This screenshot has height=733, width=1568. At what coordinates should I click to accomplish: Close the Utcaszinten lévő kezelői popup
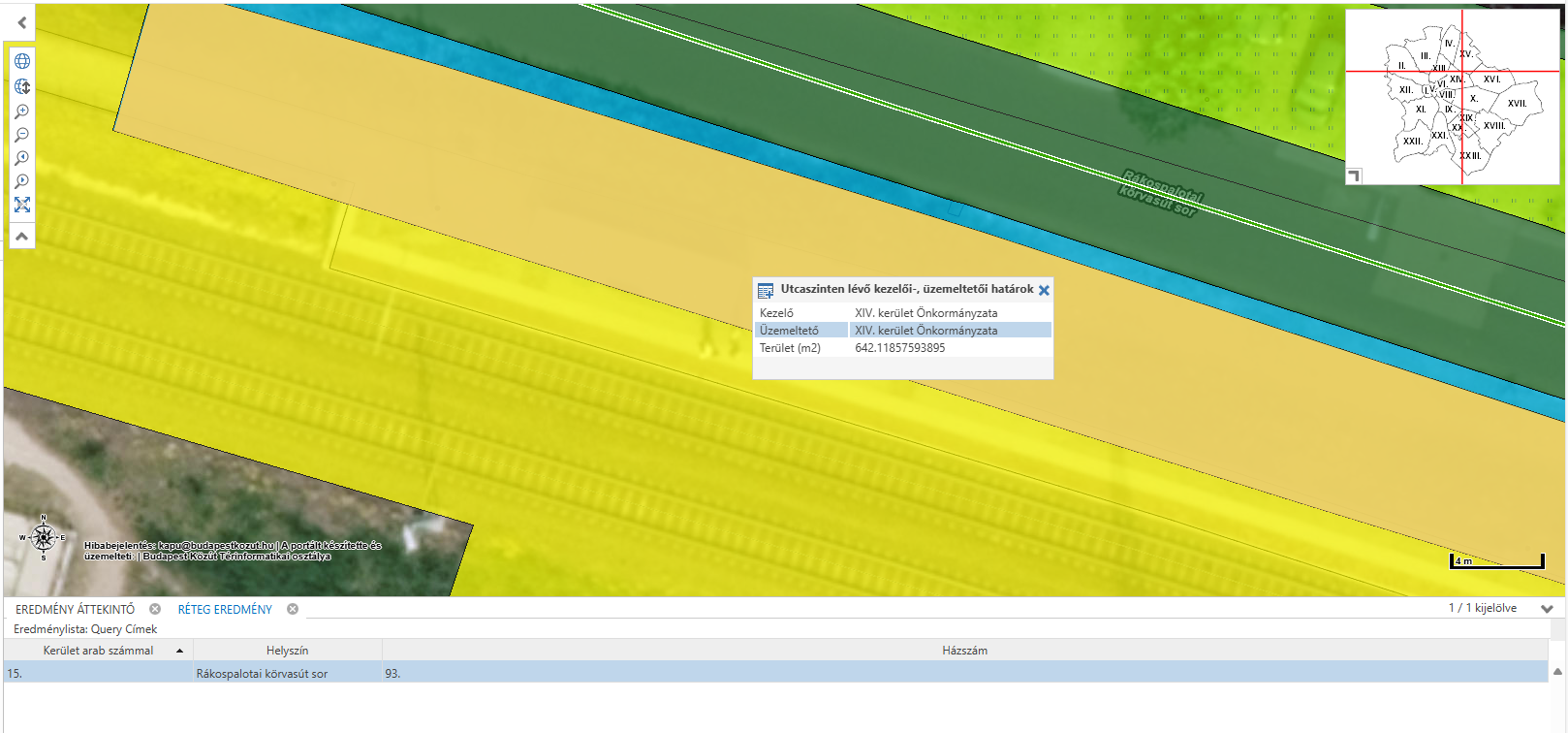(1044, 290)
